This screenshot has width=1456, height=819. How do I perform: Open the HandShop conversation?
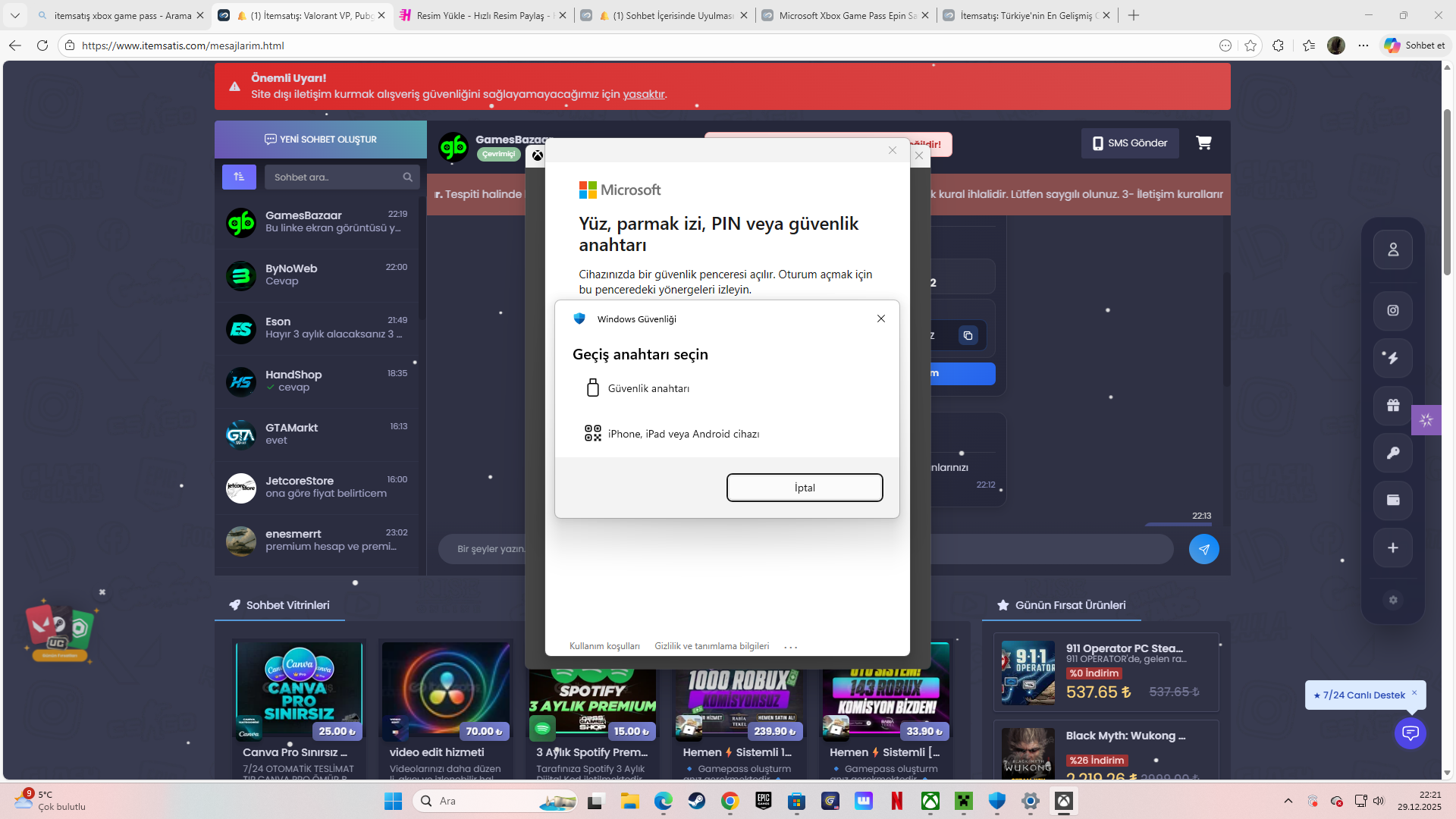click(x=317, y=381)
